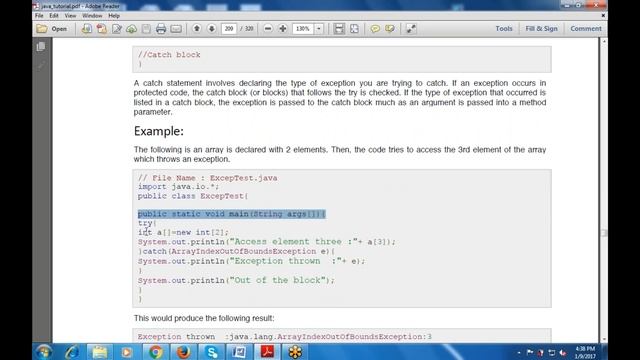Click the highlight text icon
The image size is (640, 360).
(x=390, y=29)
